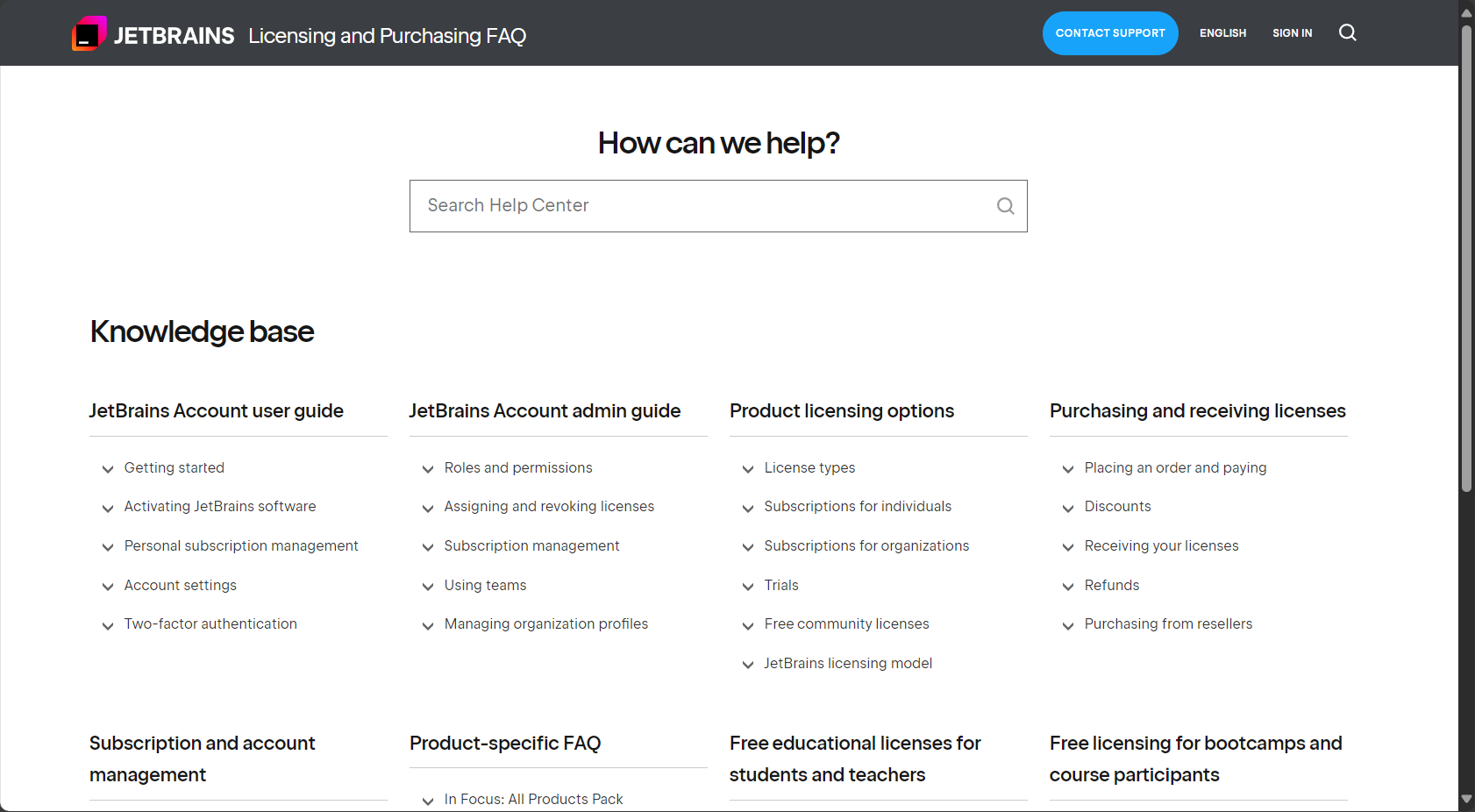The height and width of the screenshot is (812, 1475).
Task: Expand Account settings chevron
Action: (x=108, y=587)
